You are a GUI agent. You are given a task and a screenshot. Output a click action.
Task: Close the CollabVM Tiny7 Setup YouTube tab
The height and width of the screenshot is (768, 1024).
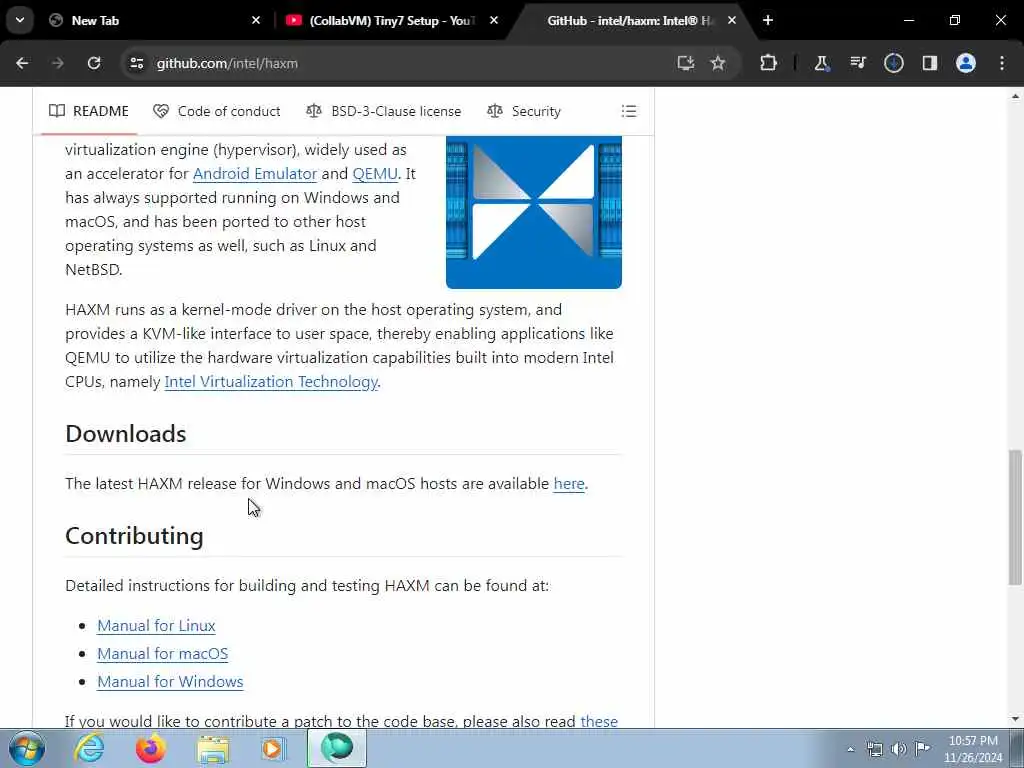[x=494, y=20]
